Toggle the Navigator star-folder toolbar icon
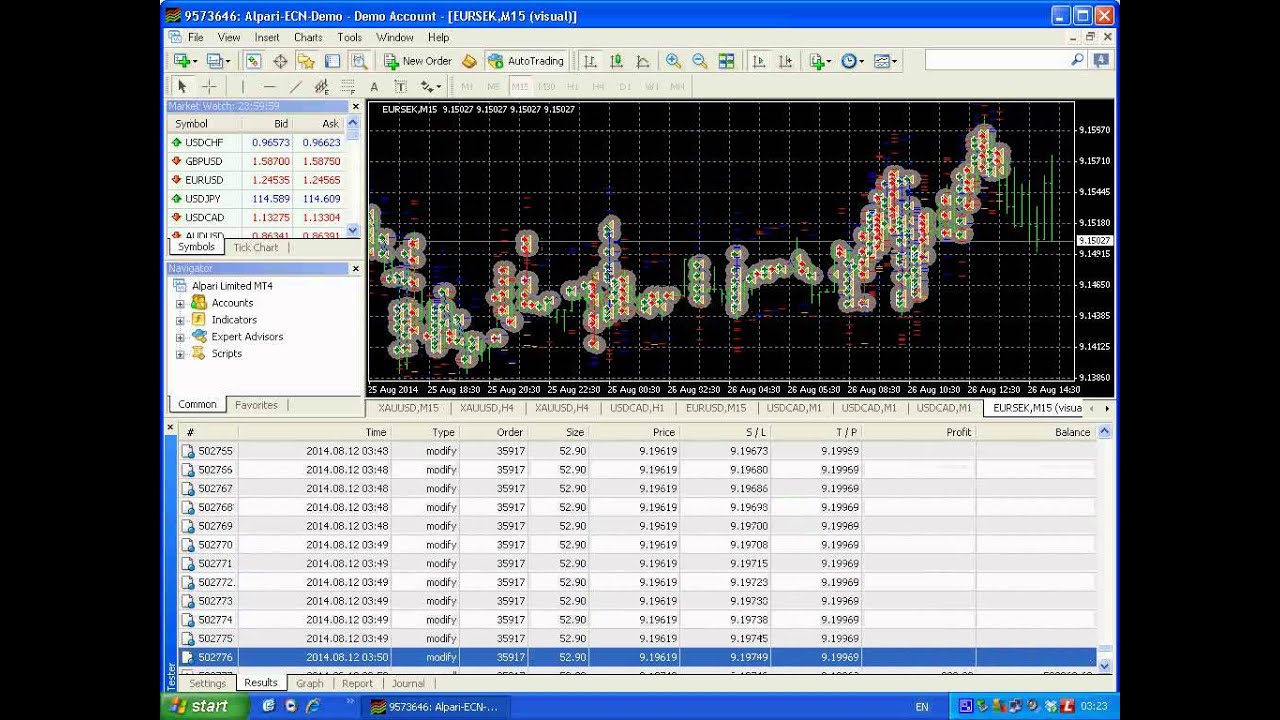 (x=306, y=61)
